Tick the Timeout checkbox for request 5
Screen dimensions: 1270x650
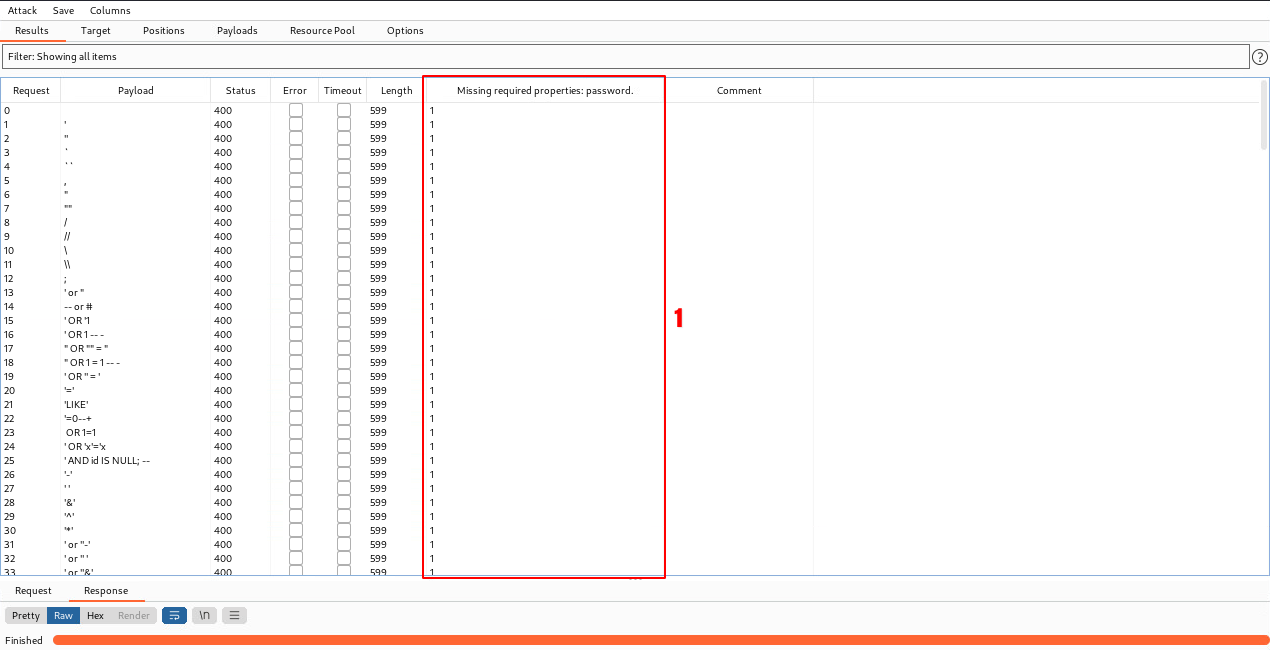coord(343,181)
